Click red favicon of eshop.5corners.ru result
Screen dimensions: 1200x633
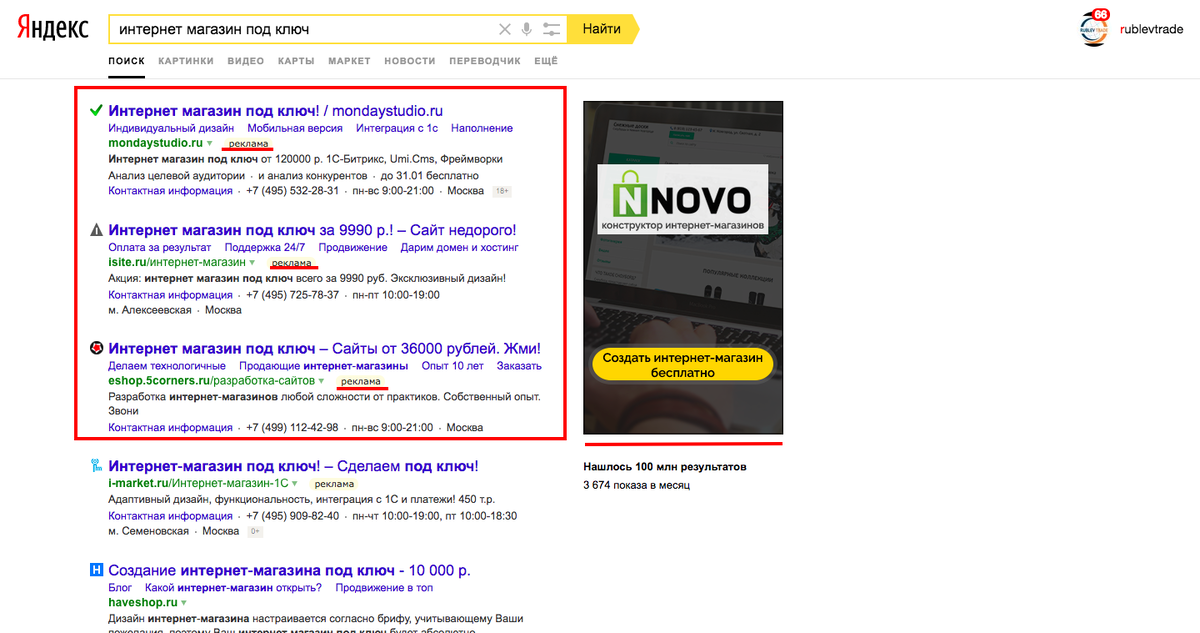click(x=96, y=348)
